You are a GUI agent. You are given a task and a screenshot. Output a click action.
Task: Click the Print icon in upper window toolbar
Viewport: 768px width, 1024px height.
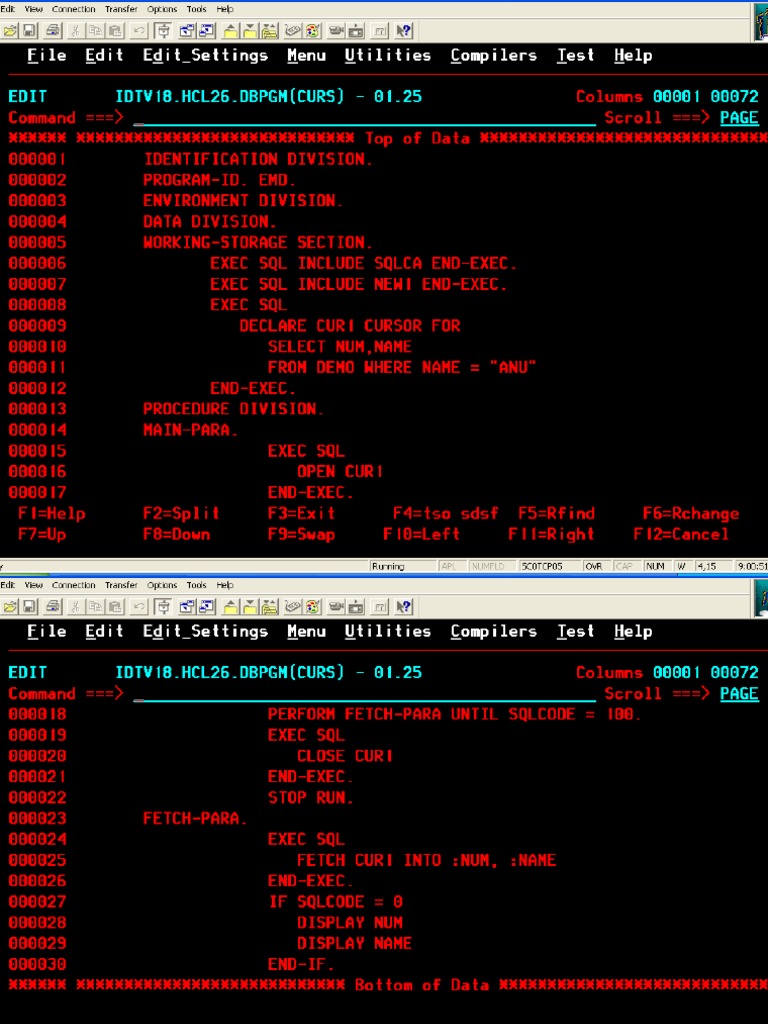click(53, 31)
